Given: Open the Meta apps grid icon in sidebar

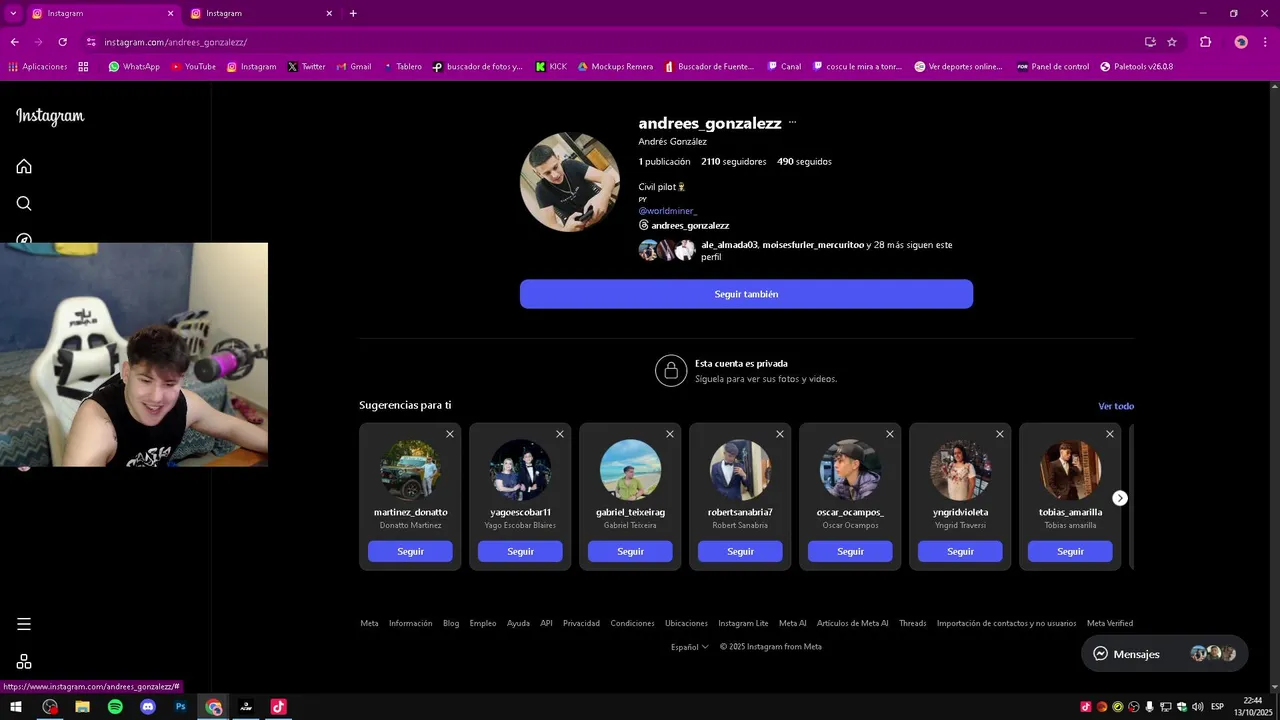Looking at the screenshot, I should click(x=24, y=661).
